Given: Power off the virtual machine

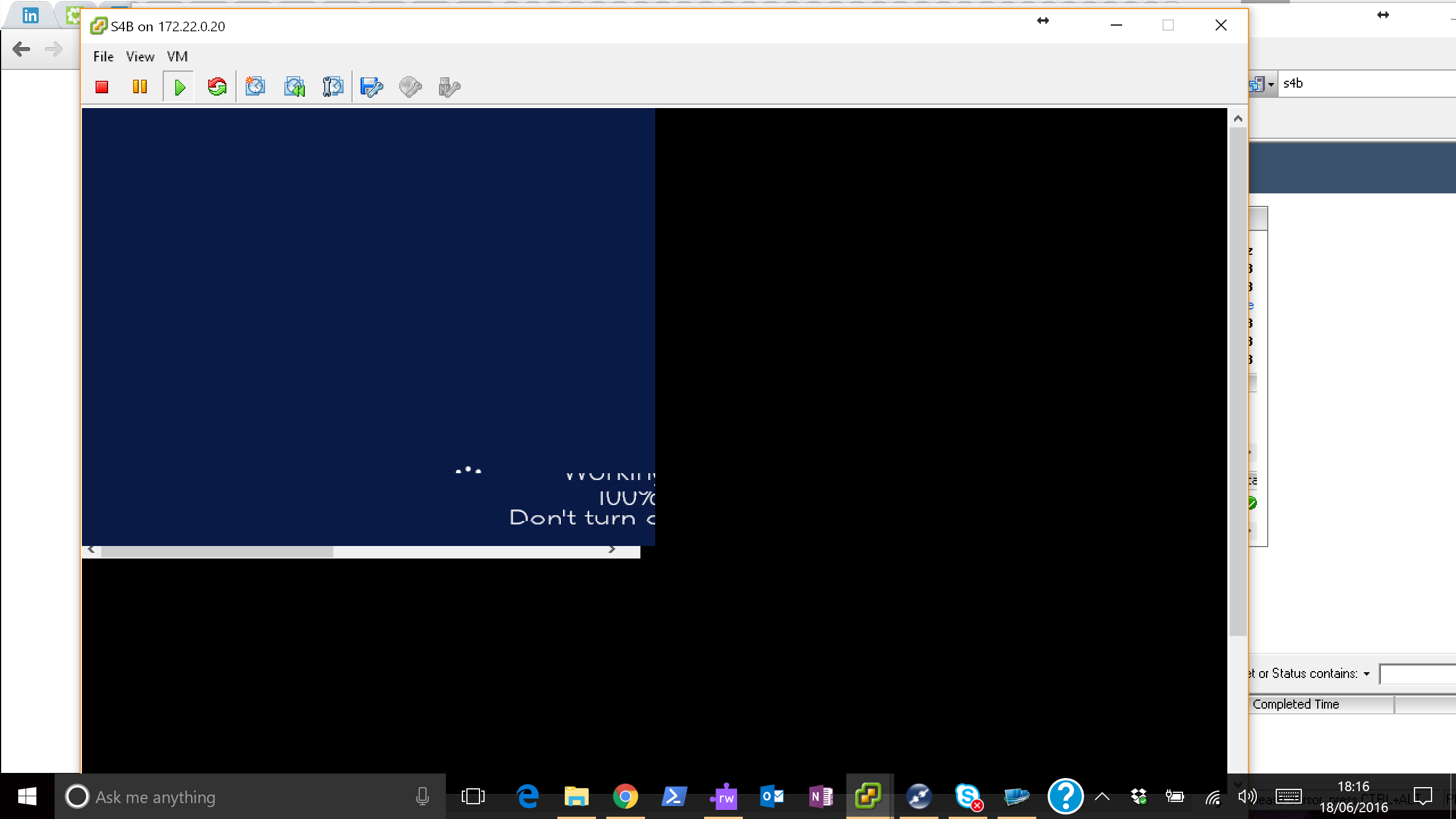Looking at the screenshot, I should pyautogui.click(x=102, y=86).
